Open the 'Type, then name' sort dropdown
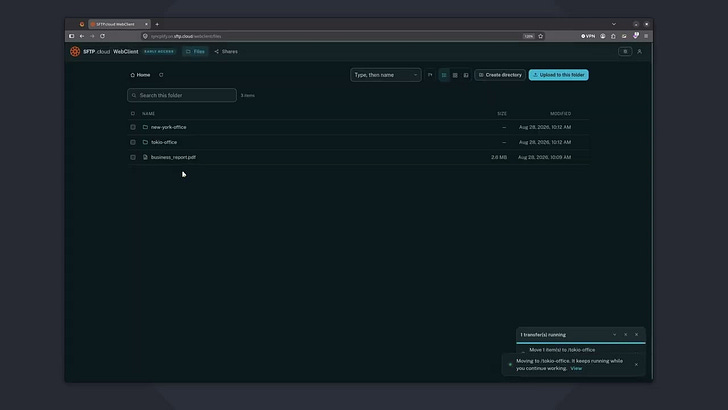This screenshot has height=410, width=728. pos(386,75)
